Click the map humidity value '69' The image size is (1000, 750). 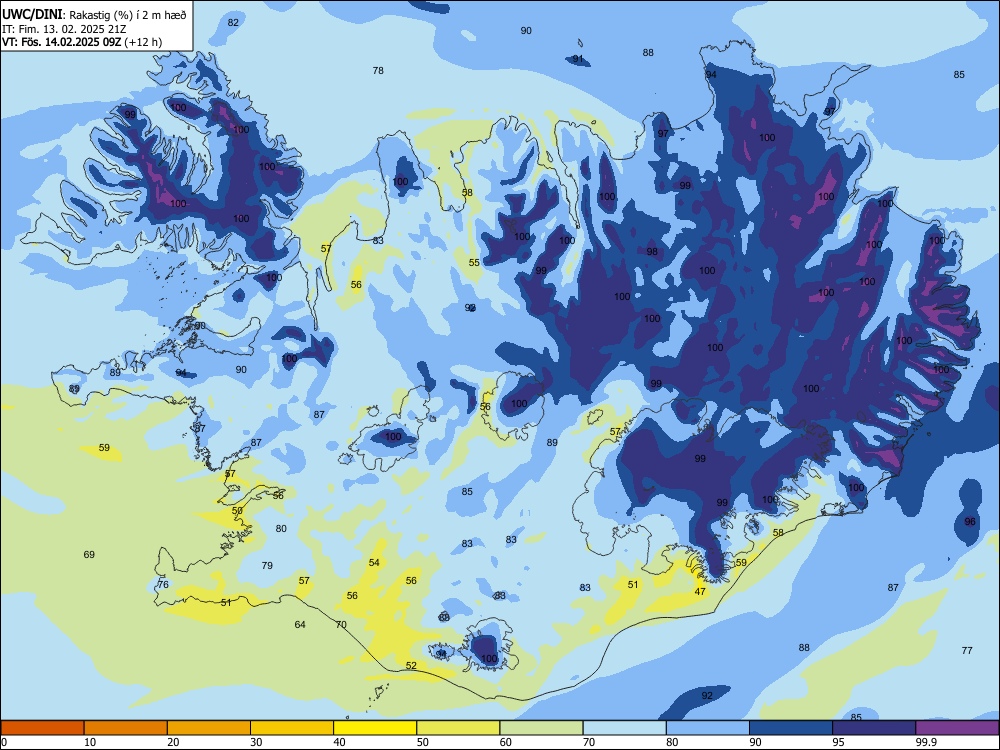click(x=89, y=554)
